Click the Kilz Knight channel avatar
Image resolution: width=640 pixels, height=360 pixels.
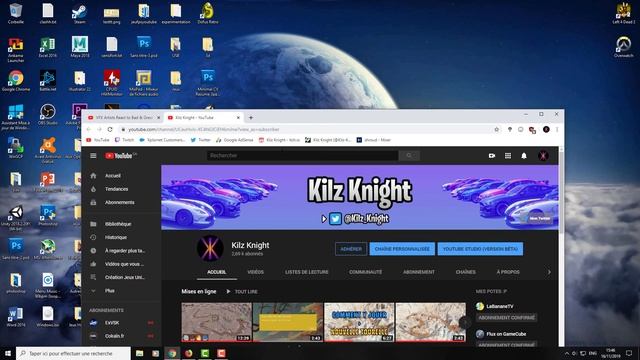tap(210, 248)
